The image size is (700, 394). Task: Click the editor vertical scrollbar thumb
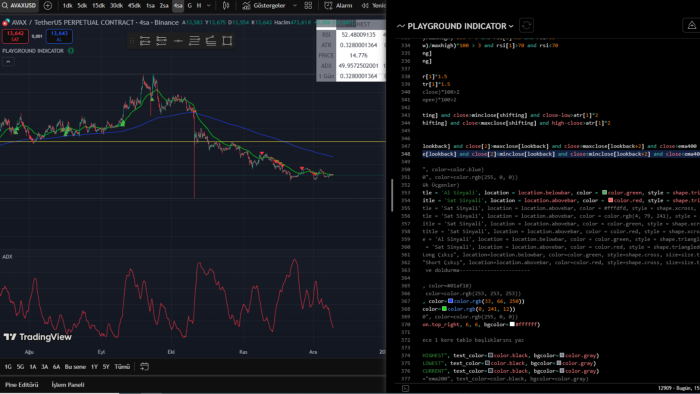pos(392,195)
